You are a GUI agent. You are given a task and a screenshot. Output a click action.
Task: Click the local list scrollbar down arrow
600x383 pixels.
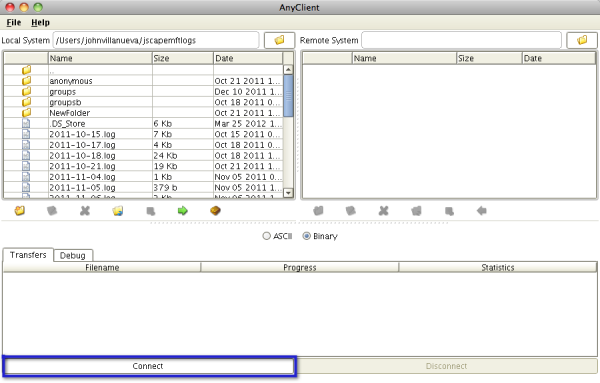tap(288, 193)
